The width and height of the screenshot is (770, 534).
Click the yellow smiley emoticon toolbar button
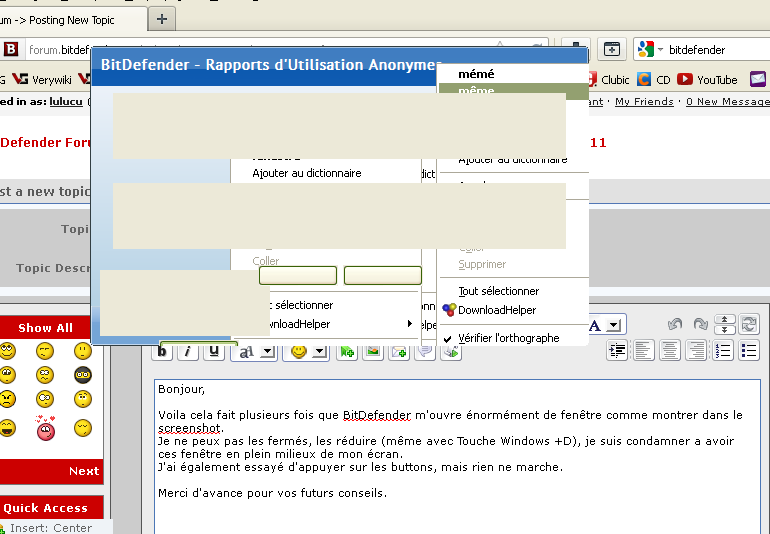pyautogui.click(x=299, y=352)
